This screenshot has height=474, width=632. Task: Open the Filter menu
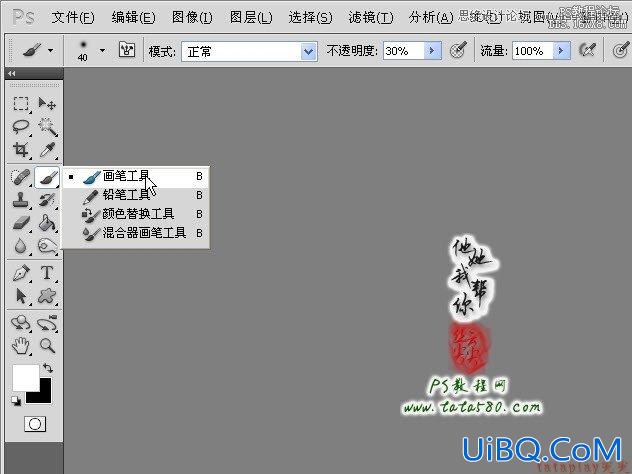pos(371,17)
